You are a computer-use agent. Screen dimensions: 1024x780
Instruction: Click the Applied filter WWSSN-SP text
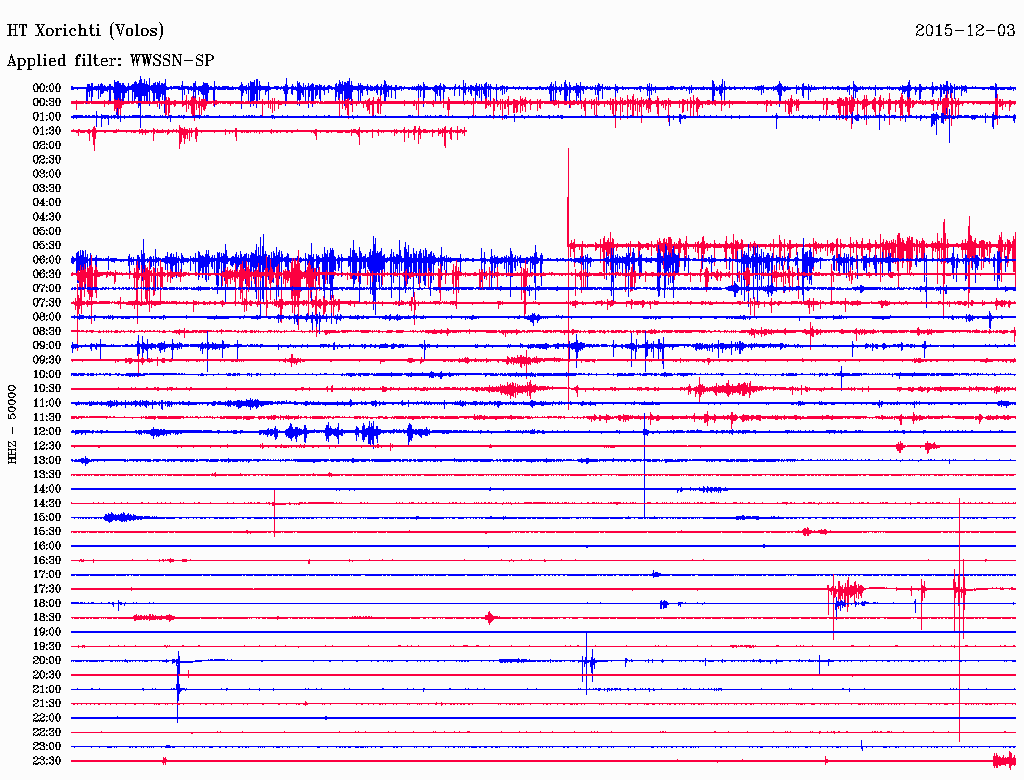pos(110,61)
